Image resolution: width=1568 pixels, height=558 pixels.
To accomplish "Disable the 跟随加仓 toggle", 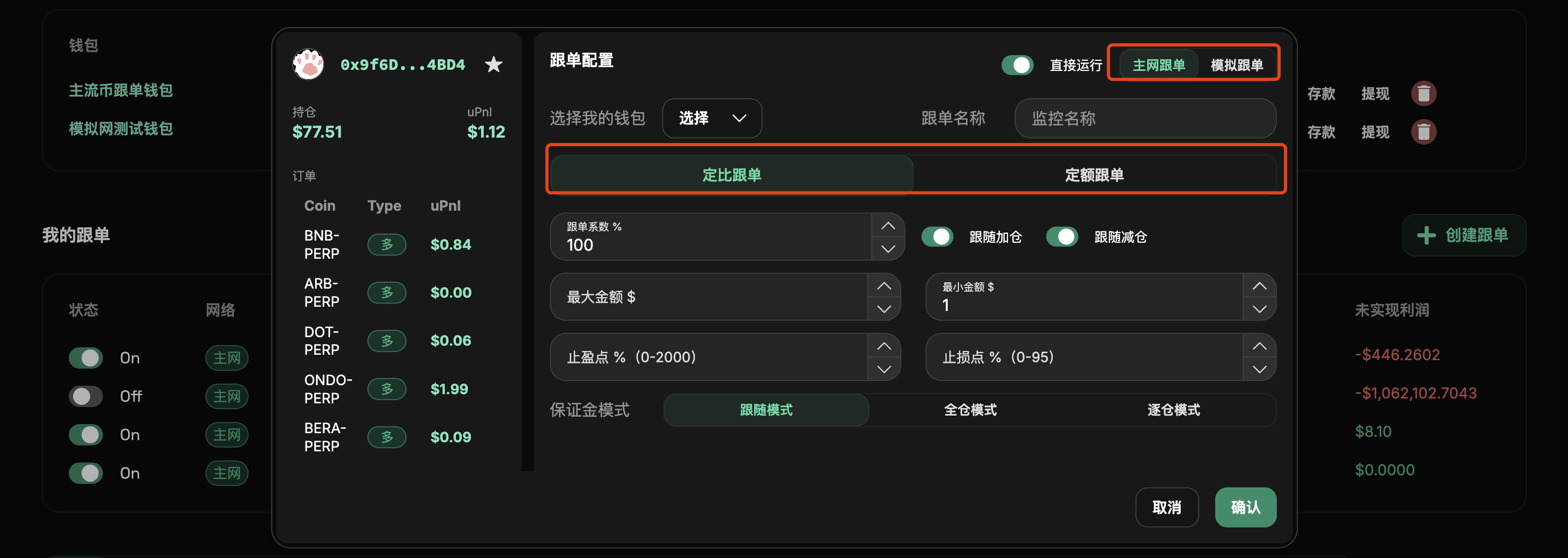I will tap(937, 236).
